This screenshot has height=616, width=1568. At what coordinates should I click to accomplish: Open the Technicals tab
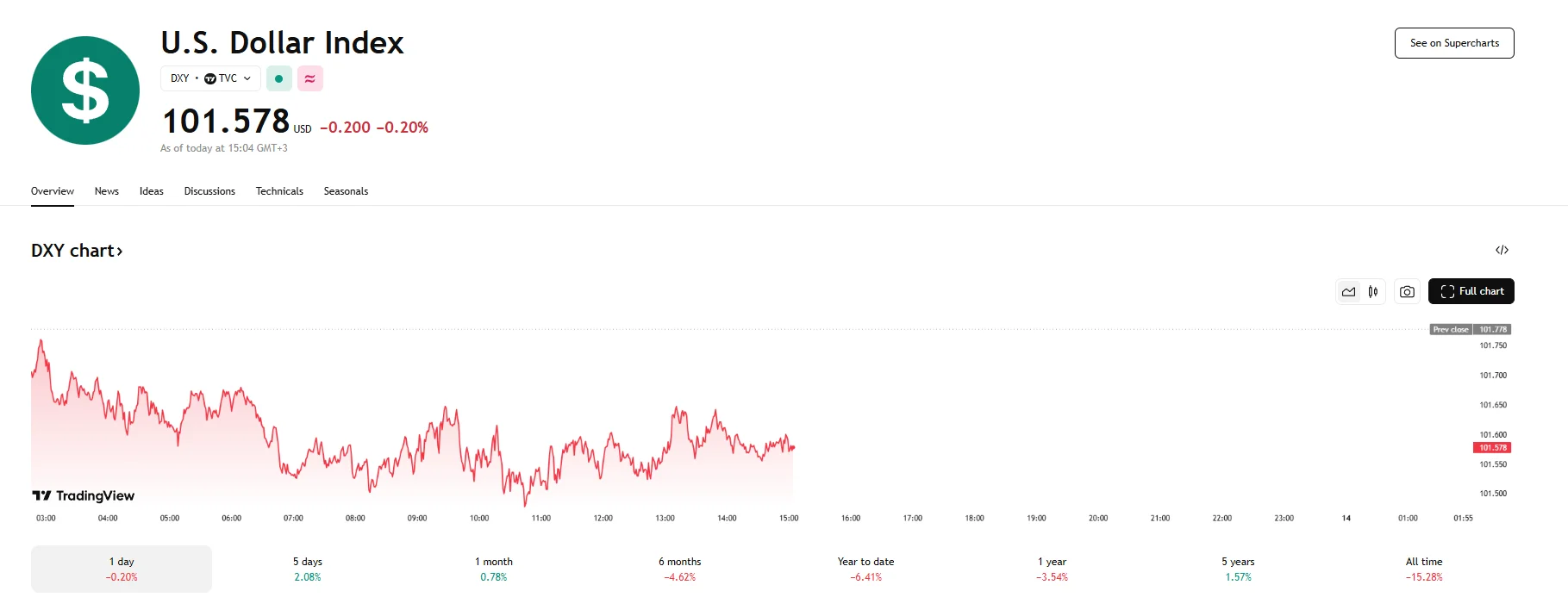pos(279,191)
